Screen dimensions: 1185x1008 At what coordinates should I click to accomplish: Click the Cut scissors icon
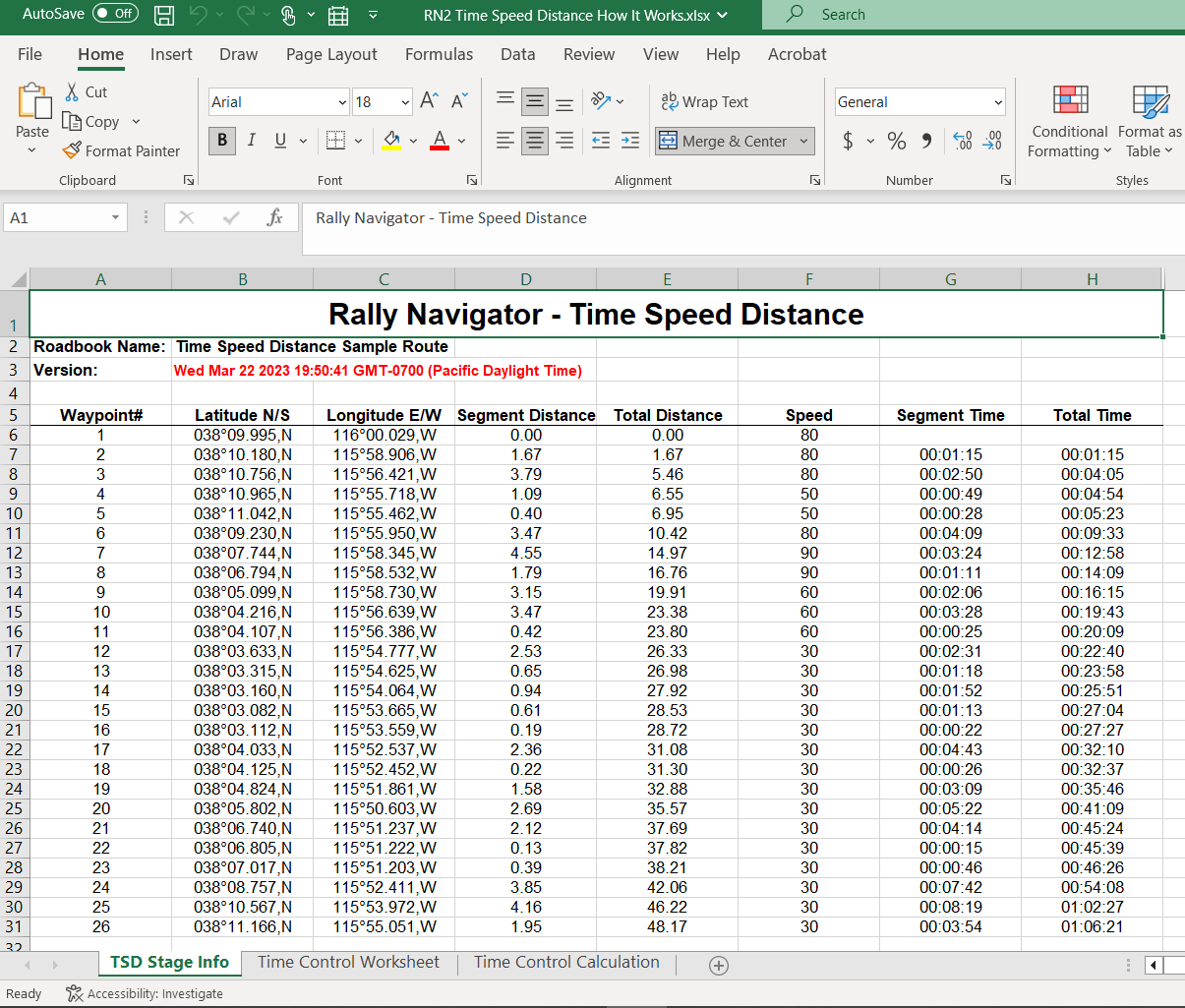coord(72,91)
